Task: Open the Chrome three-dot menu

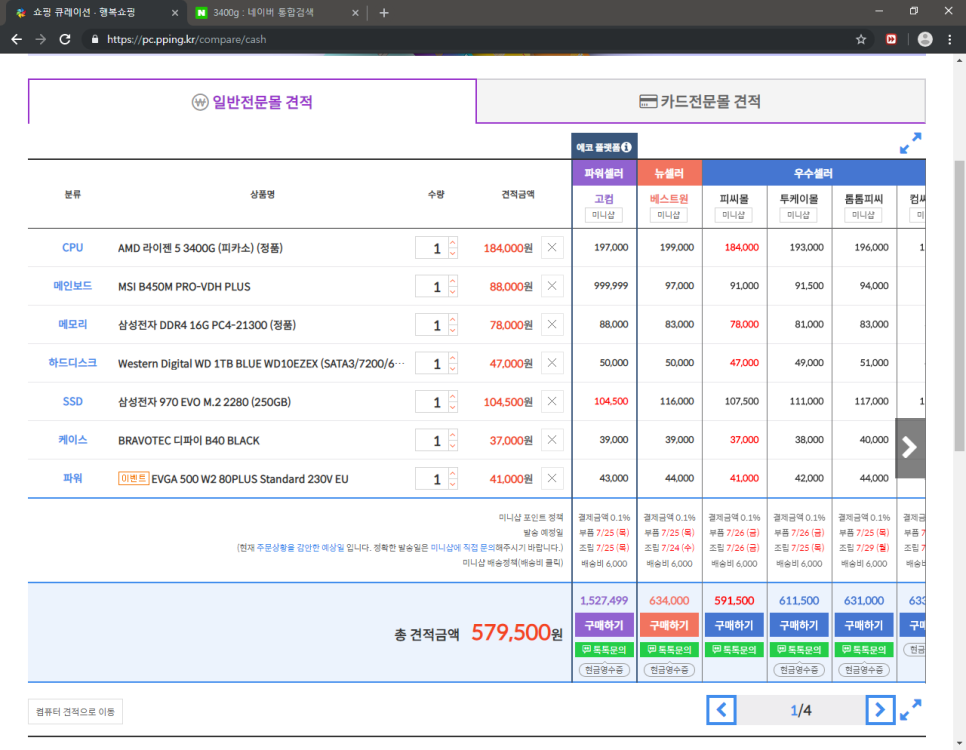Action: point(949,39)
